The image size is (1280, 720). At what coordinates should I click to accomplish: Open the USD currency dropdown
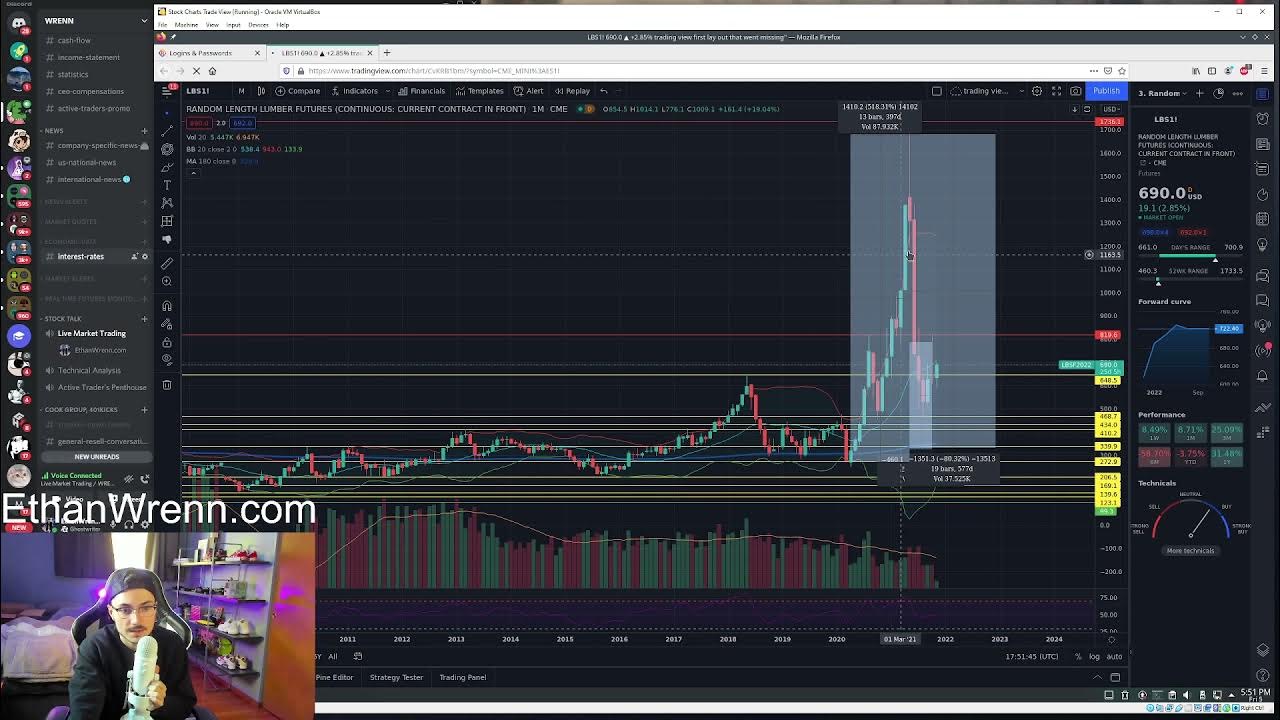pyautogui.click(x=1110, y=108)
